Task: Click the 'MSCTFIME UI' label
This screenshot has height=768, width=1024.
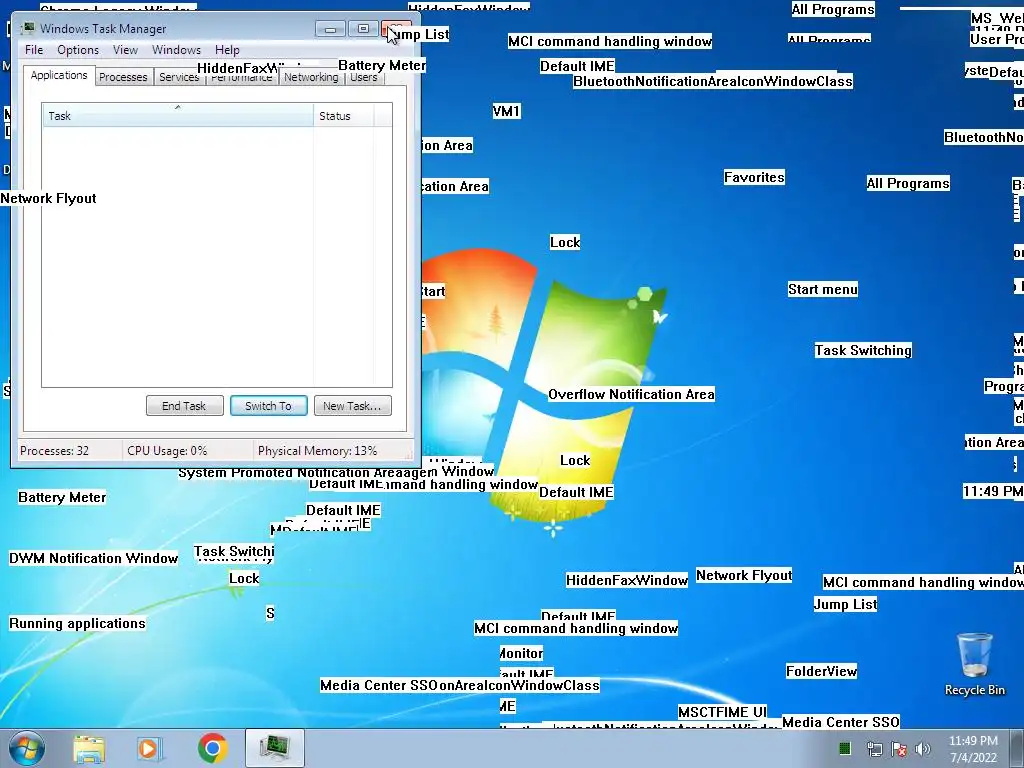Action: (722, 712)
